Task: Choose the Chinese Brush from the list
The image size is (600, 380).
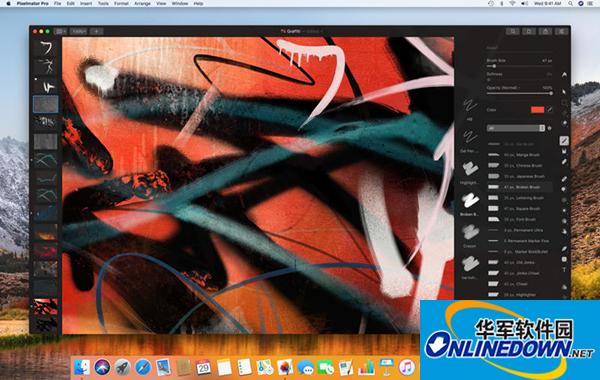Action: click(520, 165)
